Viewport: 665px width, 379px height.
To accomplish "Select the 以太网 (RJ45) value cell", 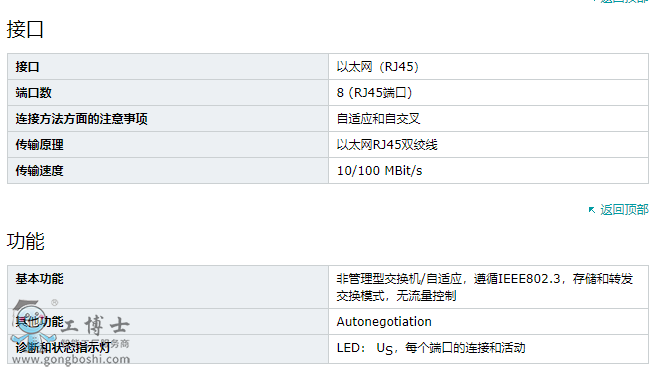I will (488, 67).
